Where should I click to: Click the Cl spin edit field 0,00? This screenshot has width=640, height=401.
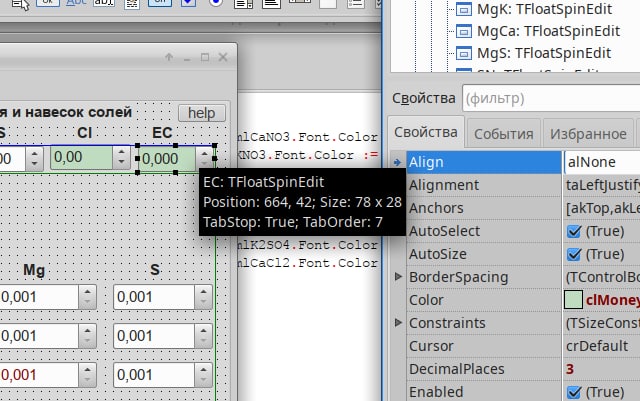pyautogui.click(x=81, y=158)
